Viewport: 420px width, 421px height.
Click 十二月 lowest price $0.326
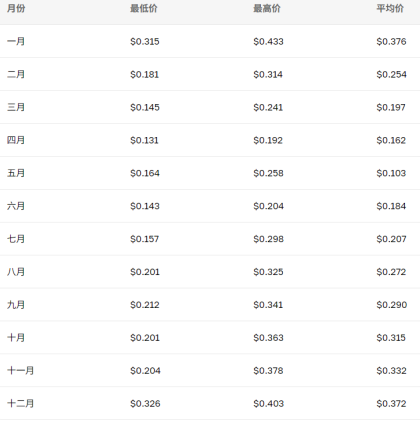coord(145,404)
